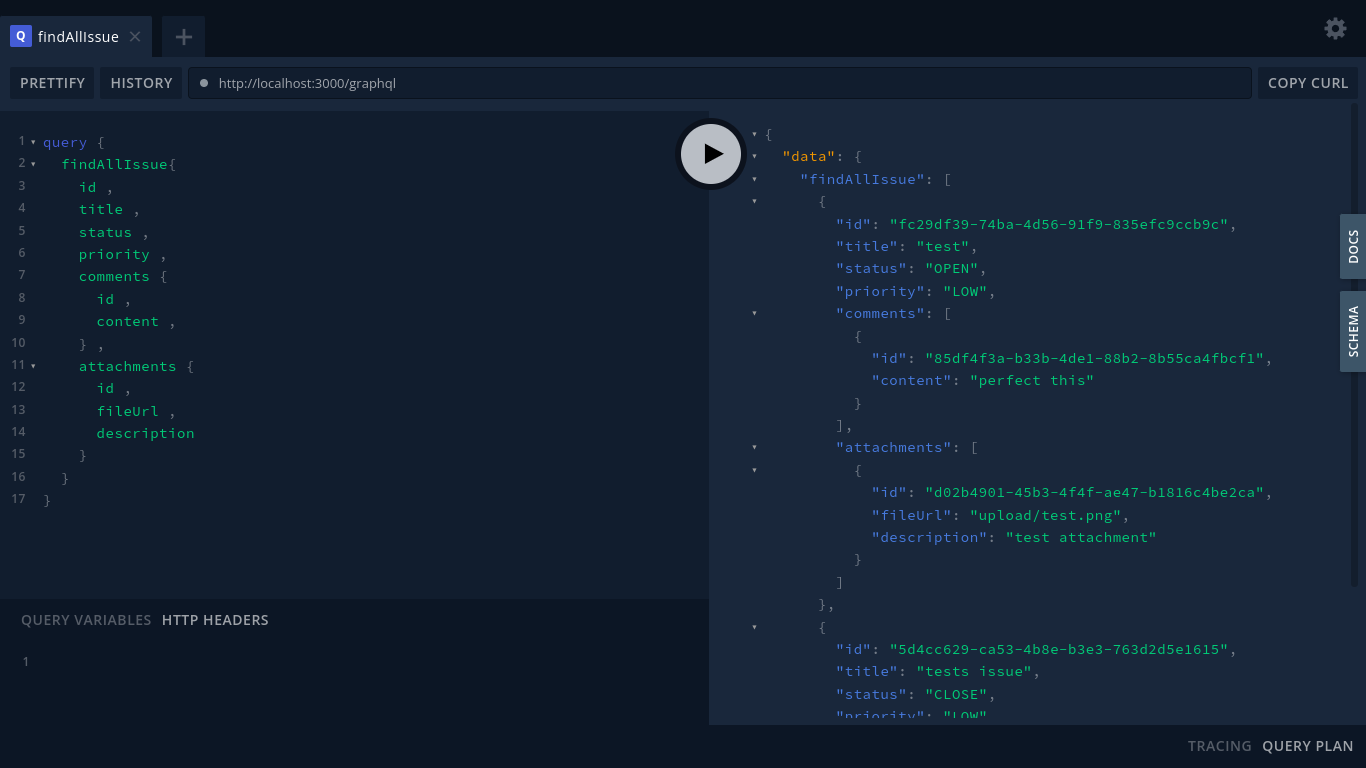This screenshot has width=1366, height=768.
Task: Click COPY CURL to copy the request
Action: tap(1307, 83)
